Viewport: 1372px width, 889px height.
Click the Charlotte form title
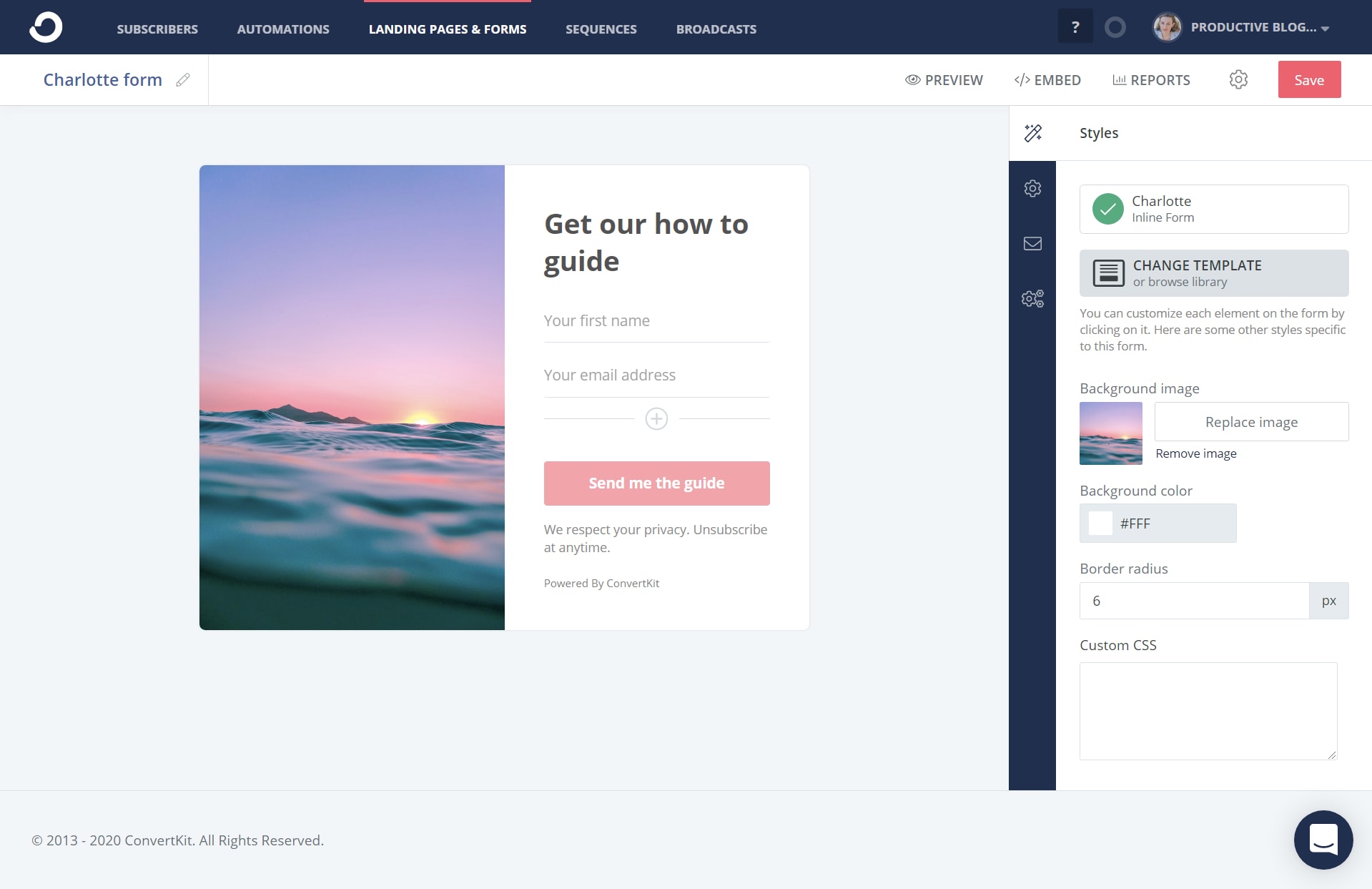(103, 80)
